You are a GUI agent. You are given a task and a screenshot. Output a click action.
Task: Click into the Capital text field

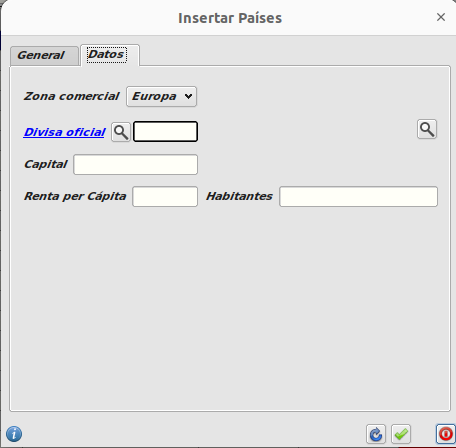click(136, 164)
